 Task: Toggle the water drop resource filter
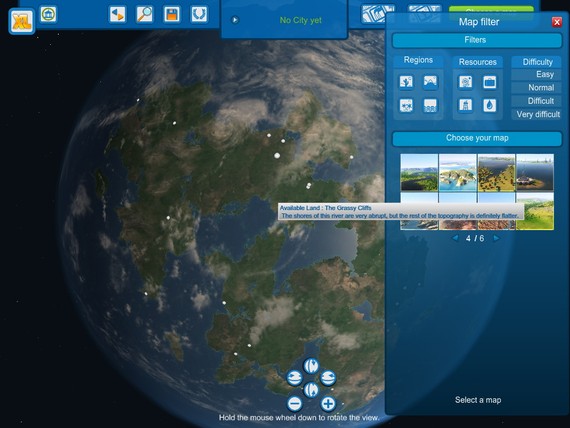[x=490, y=105]
